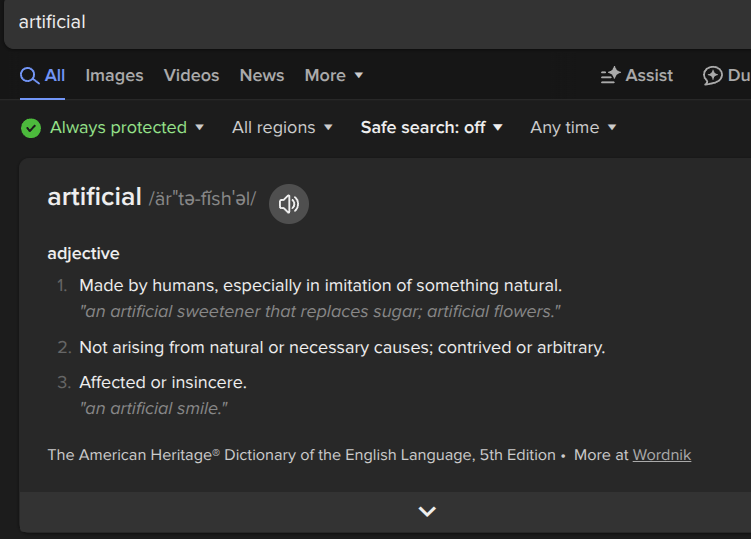Screen dimensions: 751x539
Task: Click the definition 'Affected or insincere.'
Action: (x=163, y=382)
